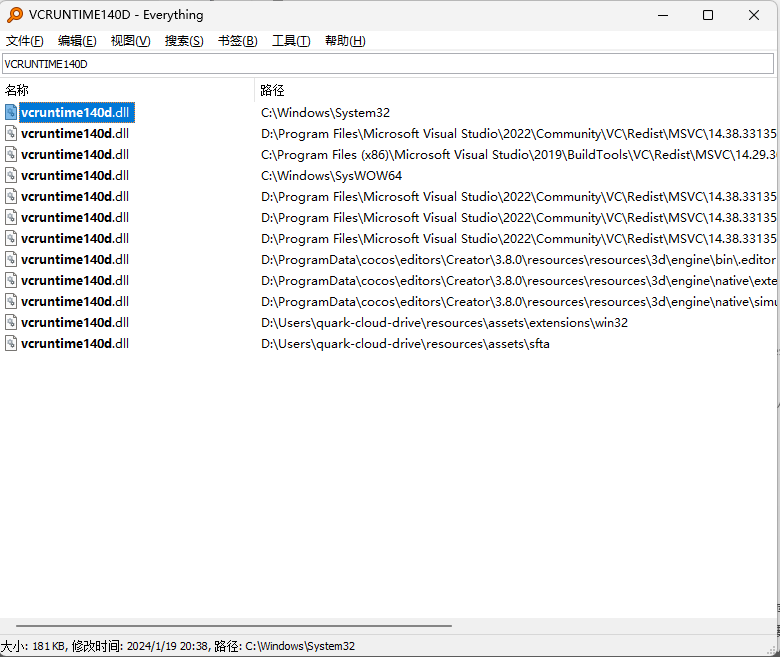780x657 pixels.
Task: Select vcruntime140d.dll located in C:\Windows\SysWOW64
Action: pyautogui.click(x=75, y=175)
